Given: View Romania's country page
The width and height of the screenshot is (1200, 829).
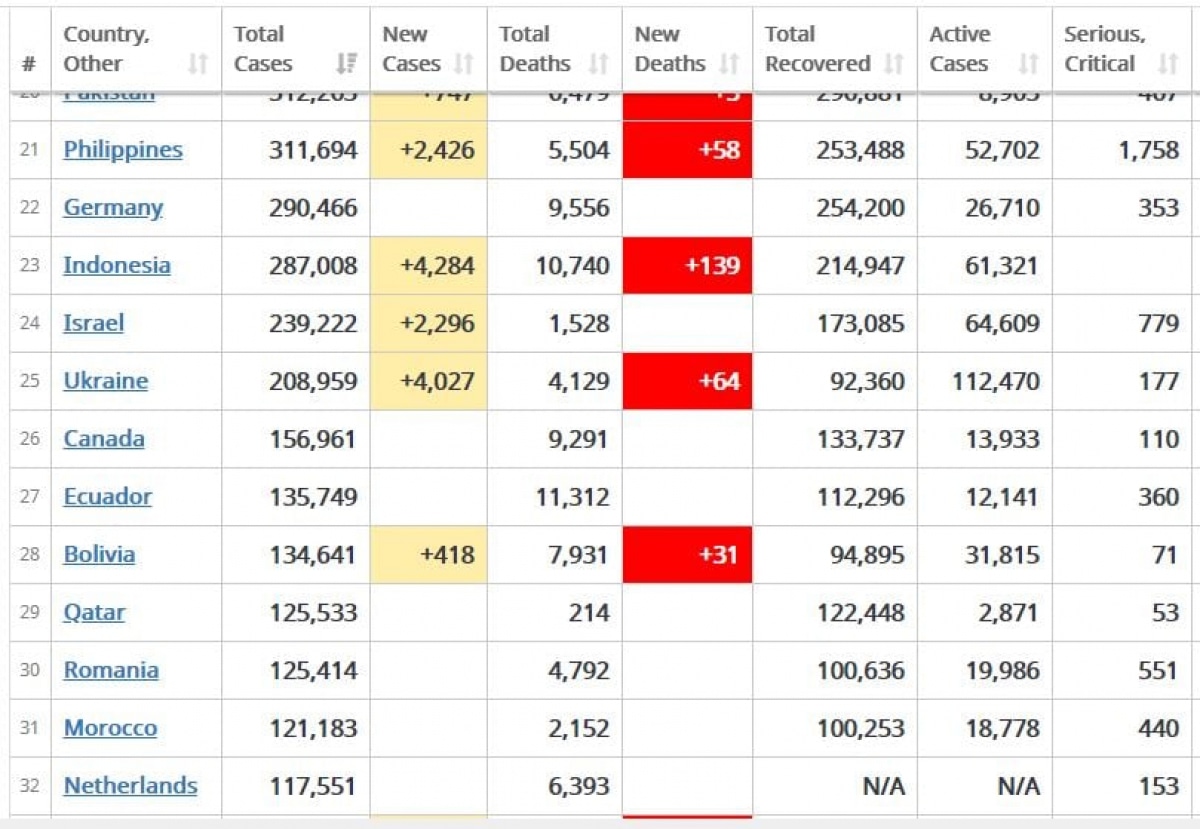Looking at the screenshot, I should coord(111,670).
